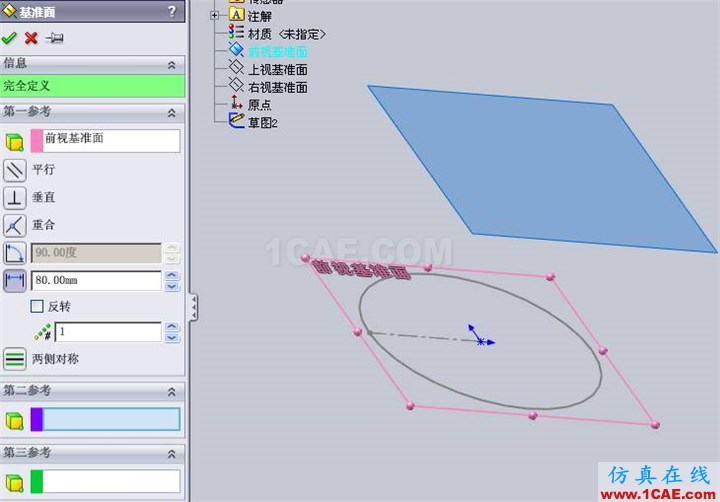Click the second reference cube icon

click(15, 420)
